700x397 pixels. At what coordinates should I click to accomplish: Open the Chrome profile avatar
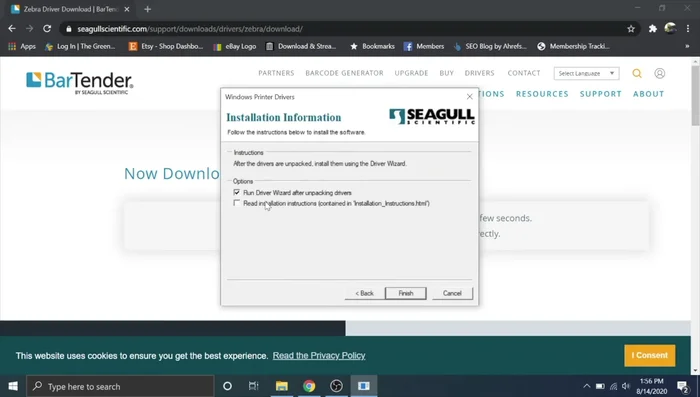(x=670, y=28)
